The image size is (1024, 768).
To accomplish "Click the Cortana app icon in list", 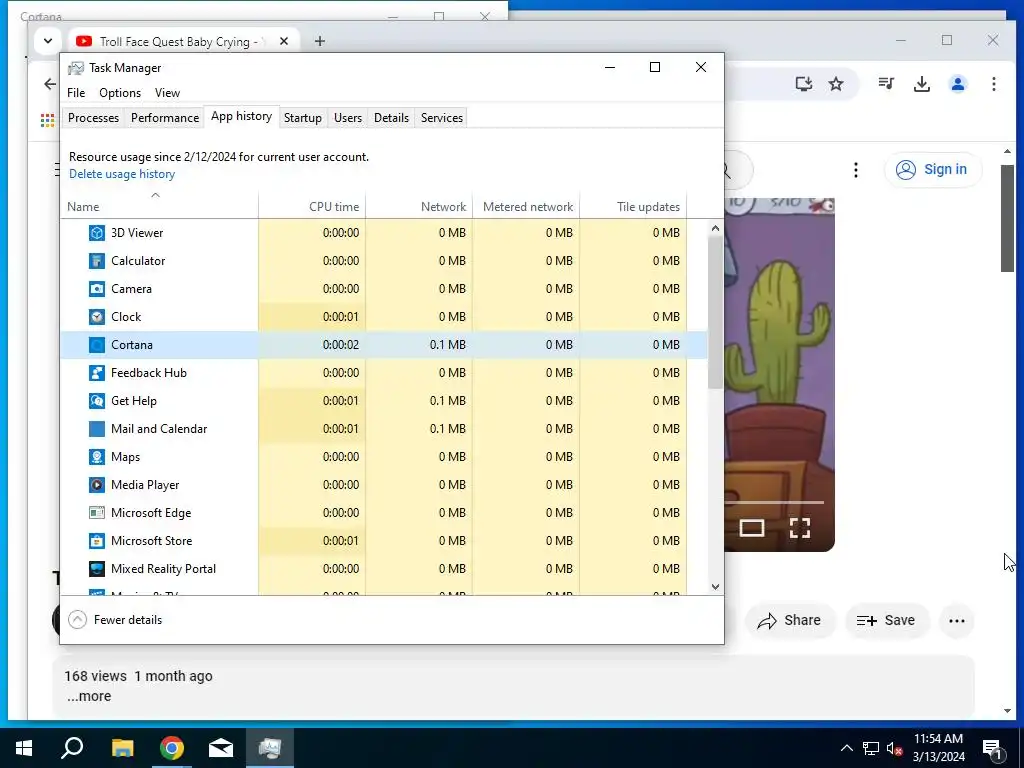I will (x=97, y=345).
